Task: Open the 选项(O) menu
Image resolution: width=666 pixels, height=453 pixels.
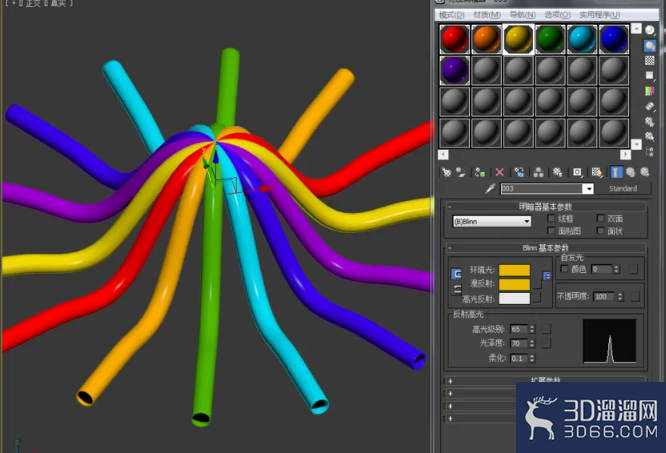Action: click(x=558, y=15)
